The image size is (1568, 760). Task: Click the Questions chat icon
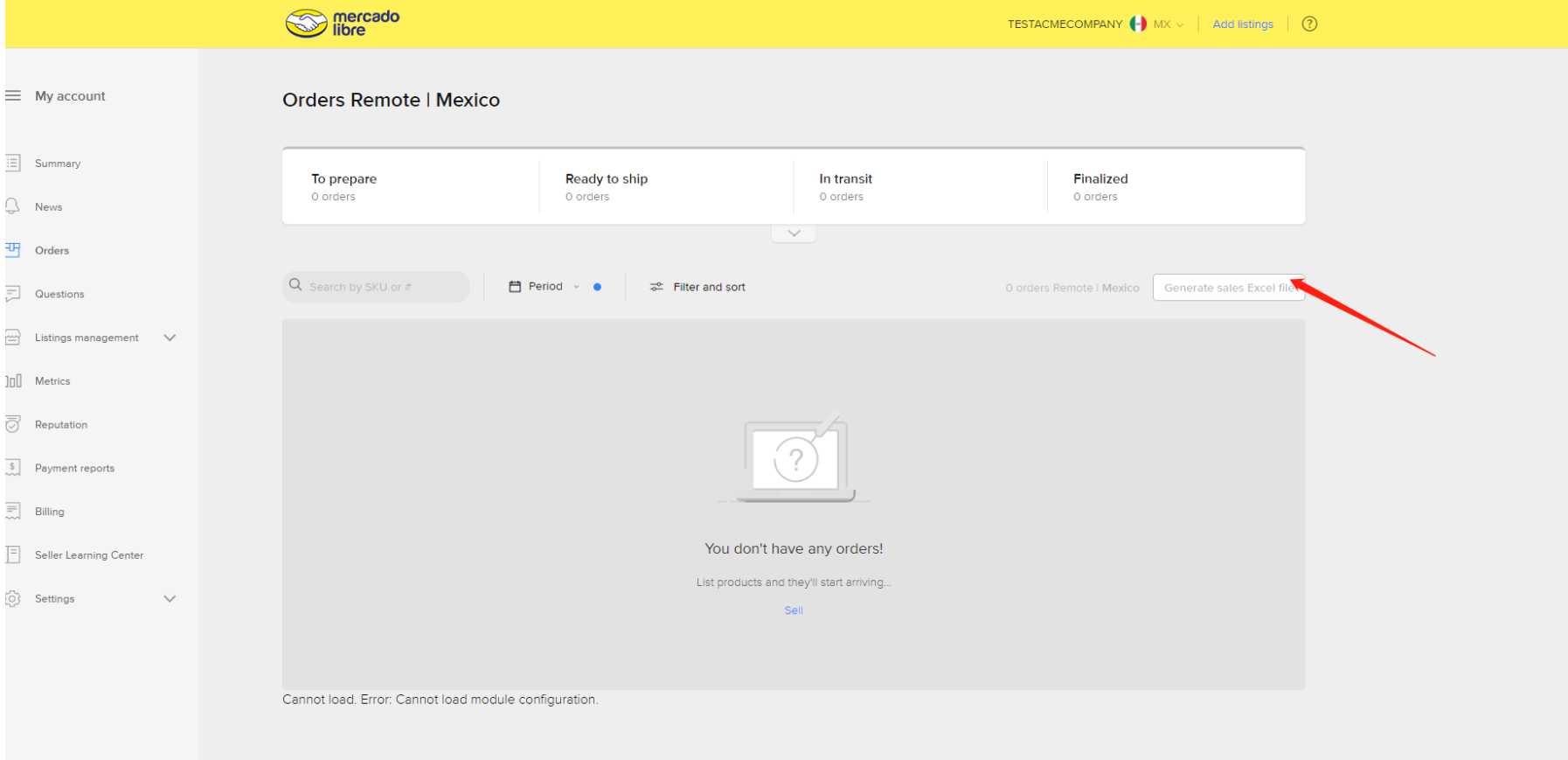pos(13,294)
